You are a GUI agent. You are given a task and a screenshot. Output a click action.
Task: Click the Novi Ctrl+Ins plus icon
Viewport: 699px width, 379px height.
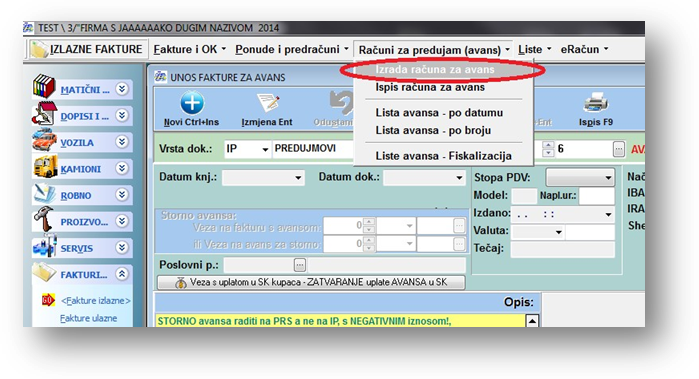pyautogui.click(x=192, y=103)
